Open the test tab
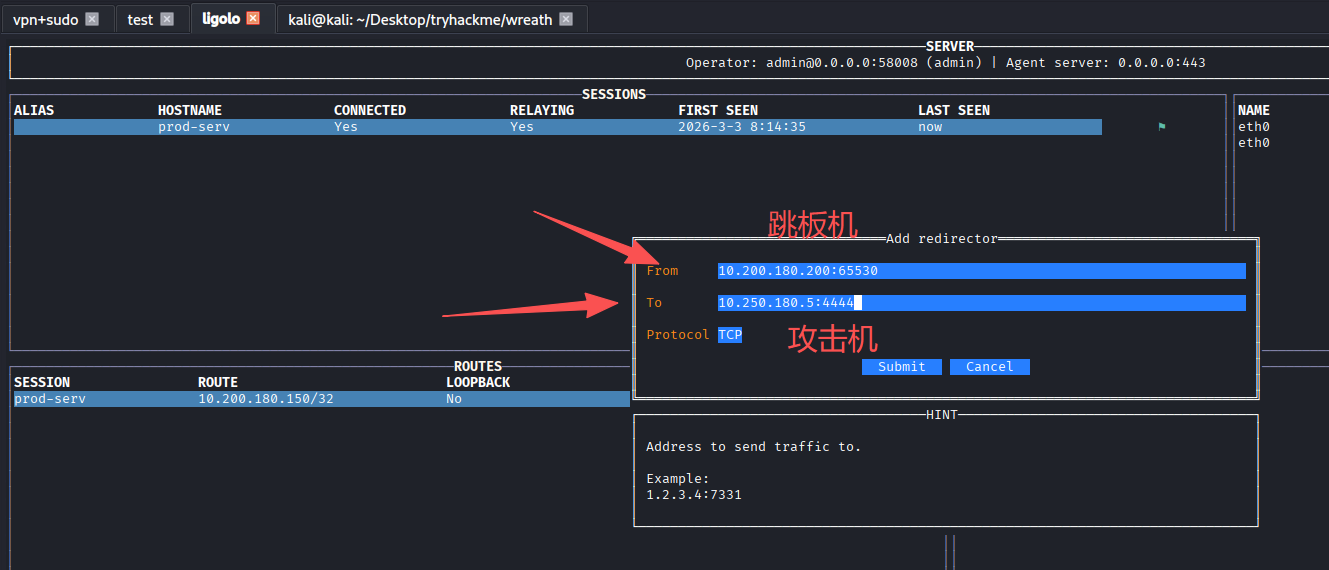Viewport: 1329px width, 570px height. [x=140, y=19]
